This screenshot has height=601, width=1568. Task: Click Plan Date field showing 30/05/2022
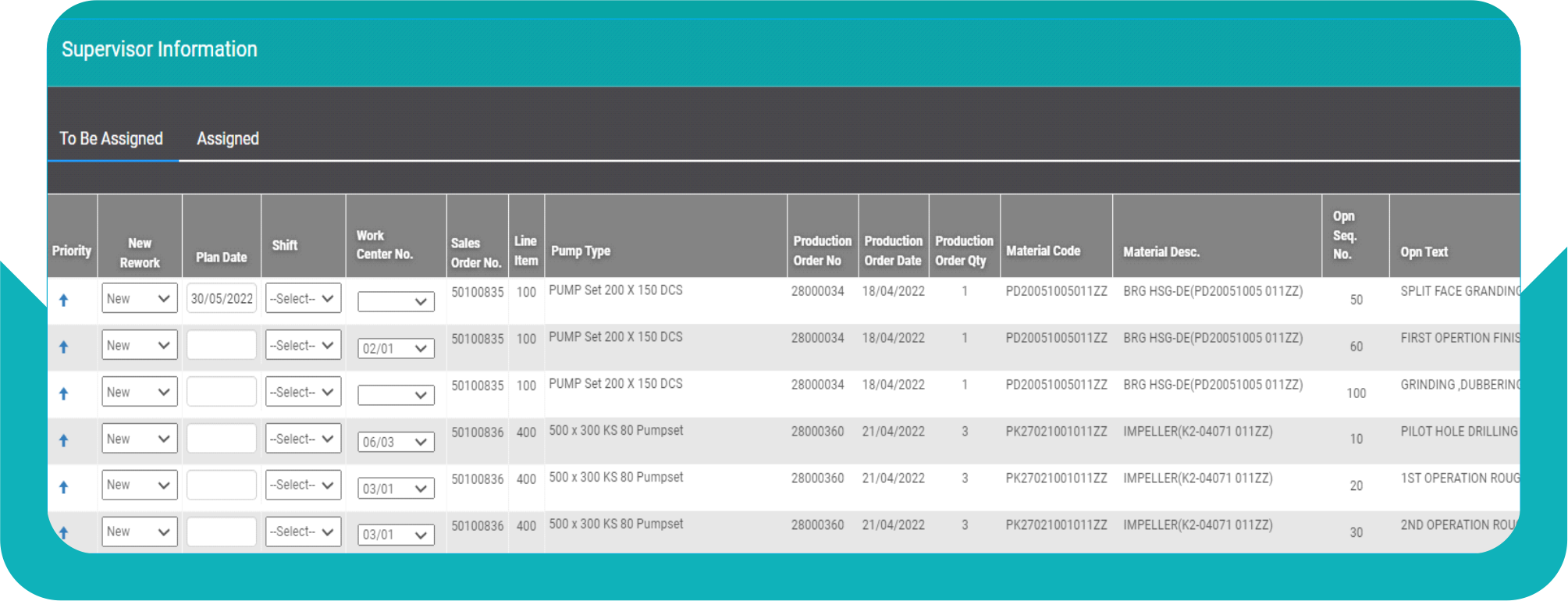point(222,298)
